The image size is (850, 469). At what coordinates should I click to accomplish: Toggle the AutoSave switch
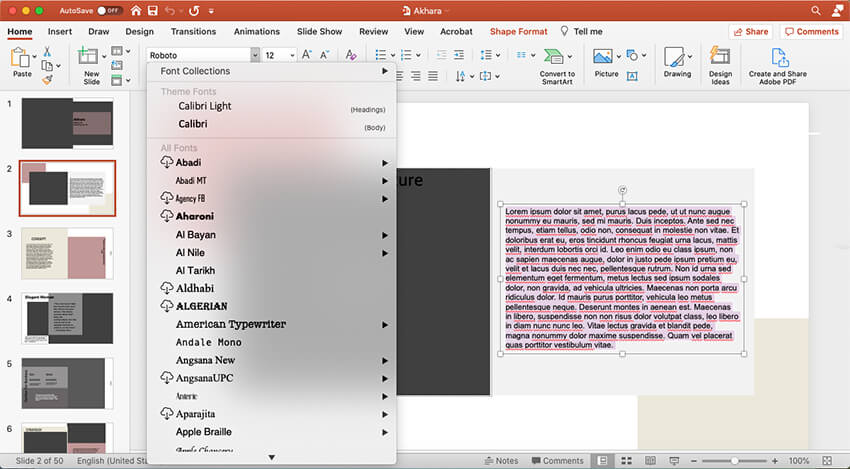pos(108,10)
